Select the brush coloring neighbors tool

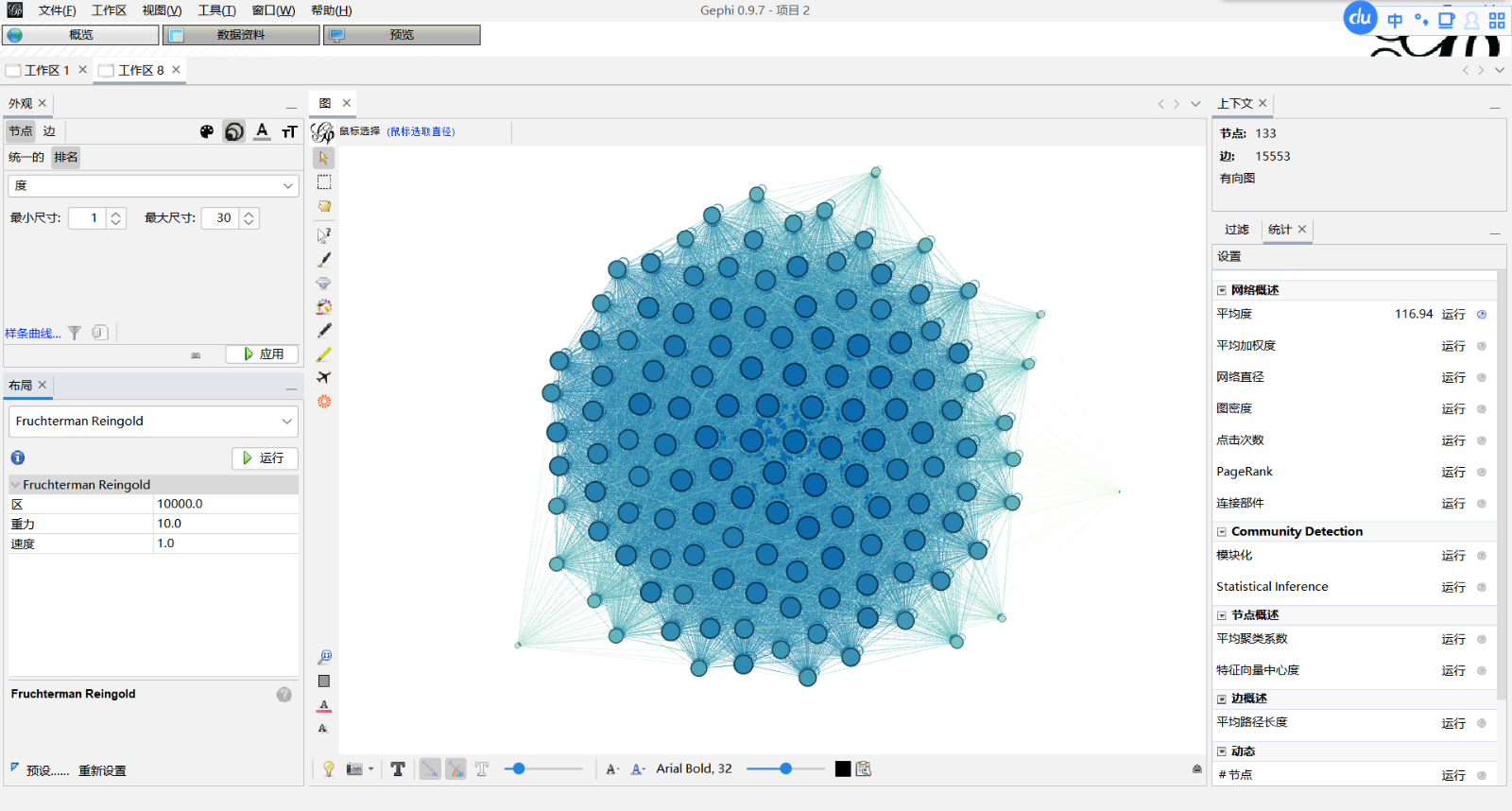[x=324, y=306]
